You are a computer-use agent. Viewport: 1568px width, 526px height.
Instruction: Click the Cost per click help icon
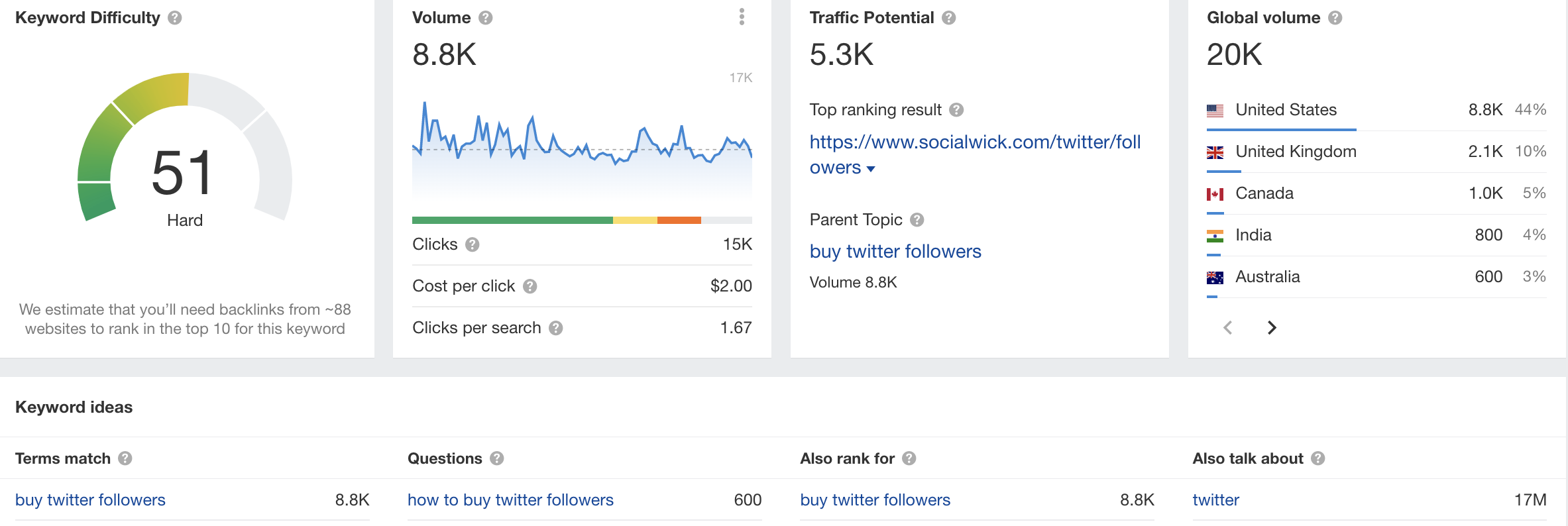(530, 286)
